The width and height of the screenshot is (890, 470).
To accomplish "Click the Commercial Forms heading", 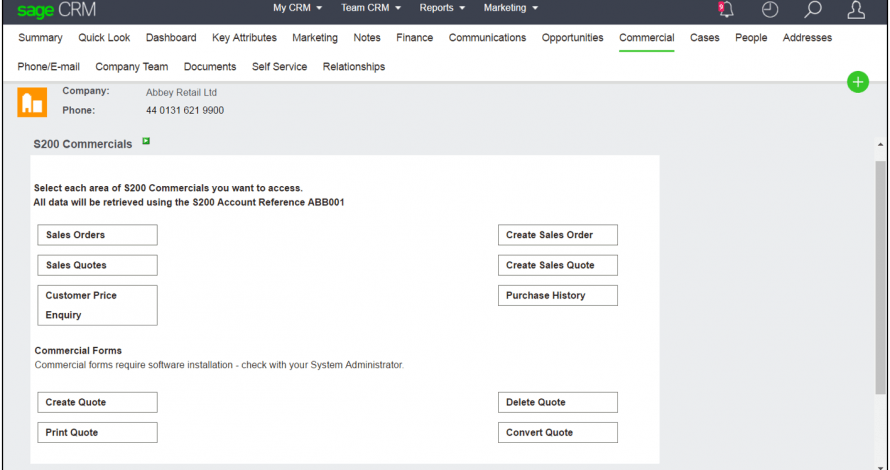I will click(x=78, y=351).
